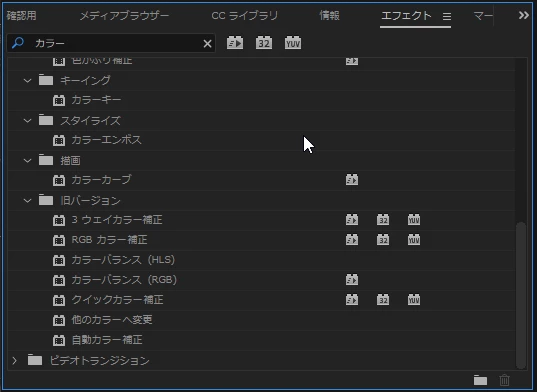The height and width of the screenshot is (392, 537).
Task: Select the RGB カラー補正 effect name
Action: tap(109, 240)
